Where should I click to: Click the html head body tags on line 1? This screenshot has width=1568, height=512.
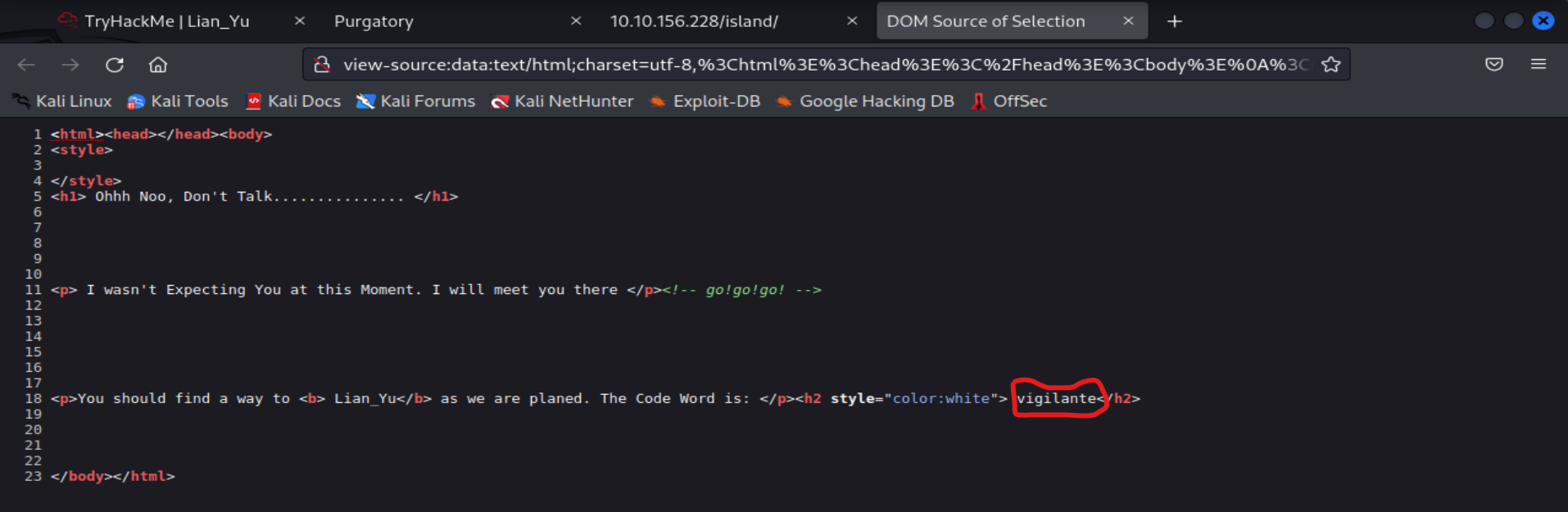click(161, 134)
